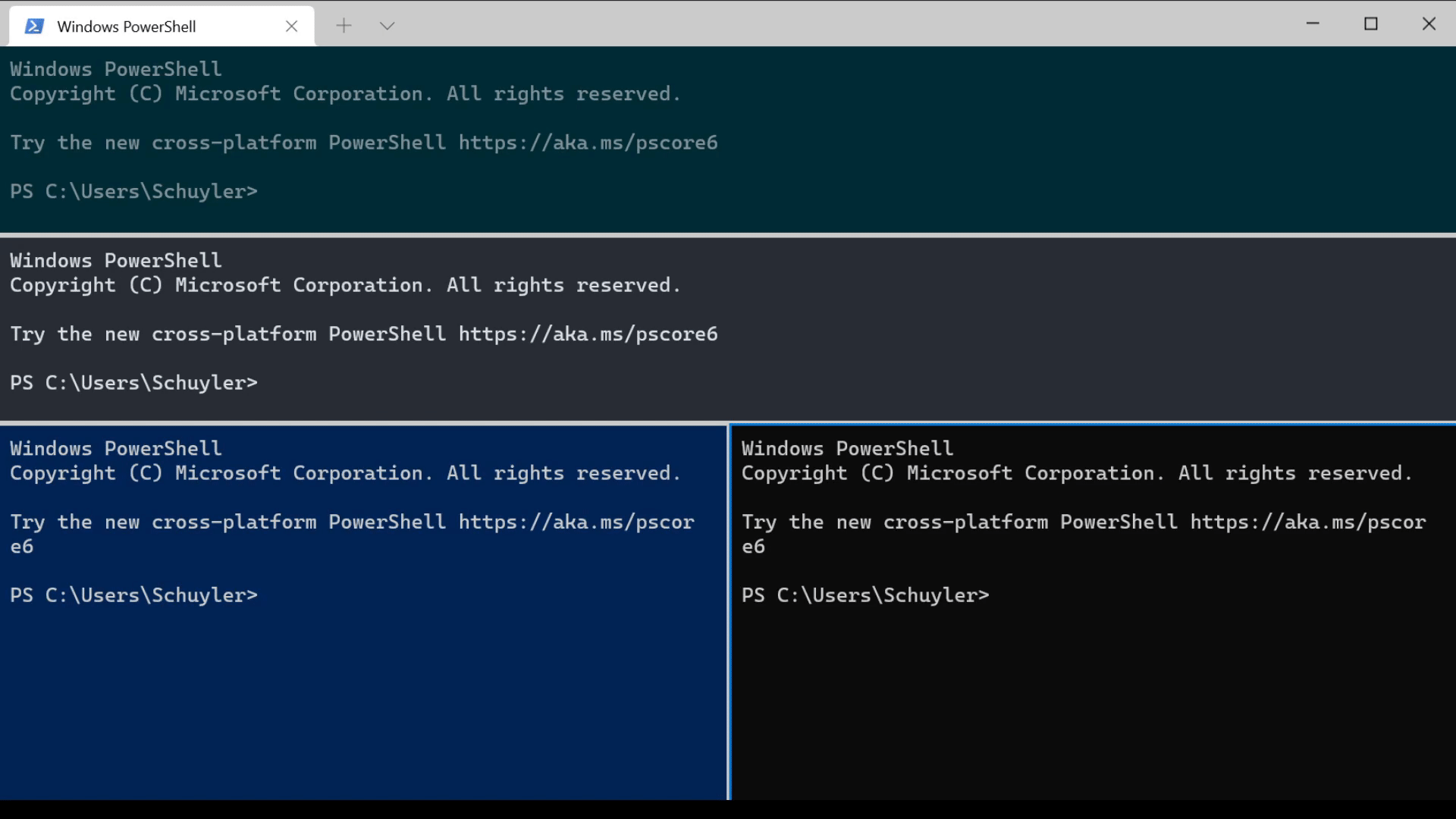Click the PowerShell icon in the tab
Viewport: 1456px width, 819px height.
34,27
